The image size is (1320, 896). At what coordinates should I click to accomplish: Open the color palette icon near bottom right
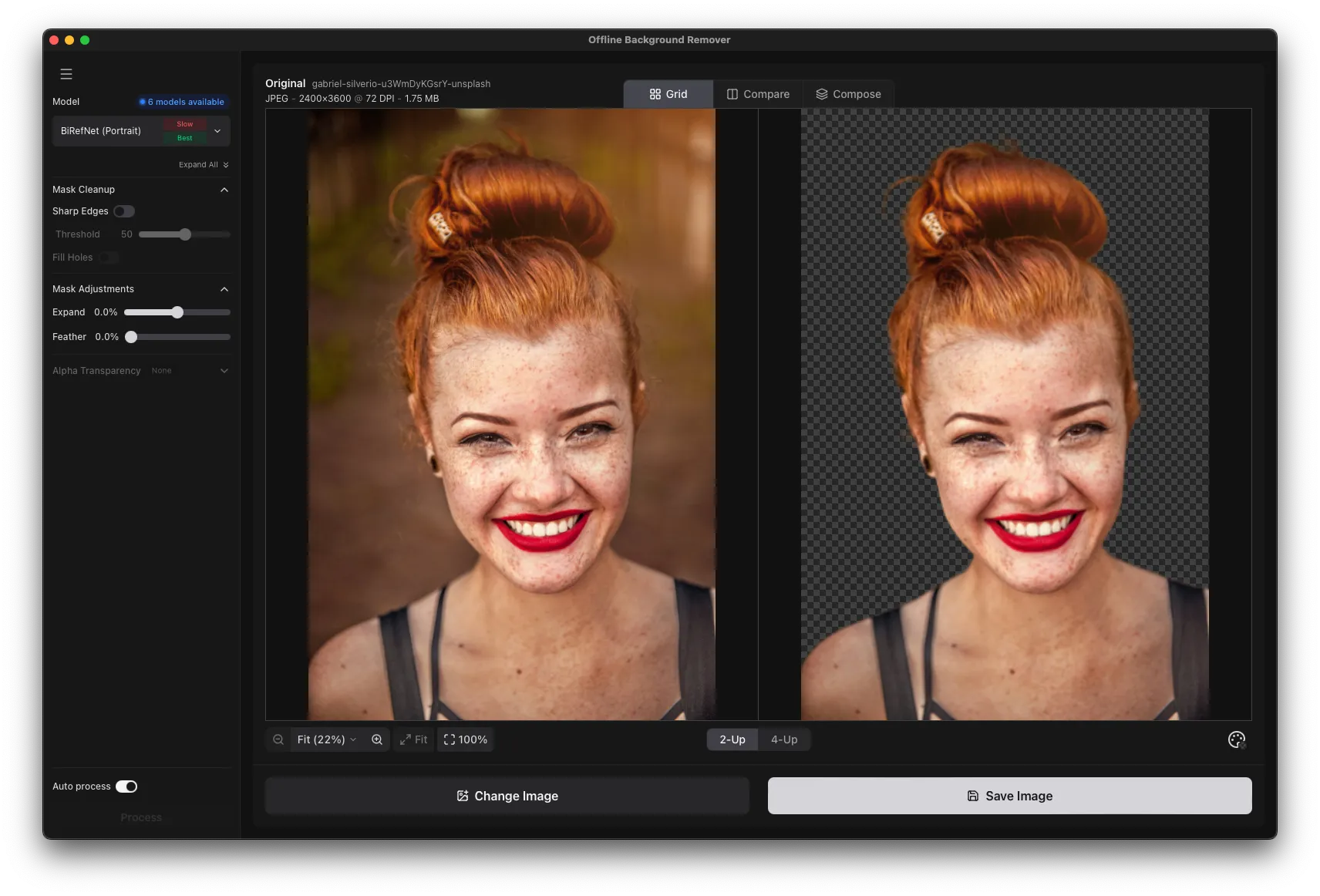(x=1237, y=739)
